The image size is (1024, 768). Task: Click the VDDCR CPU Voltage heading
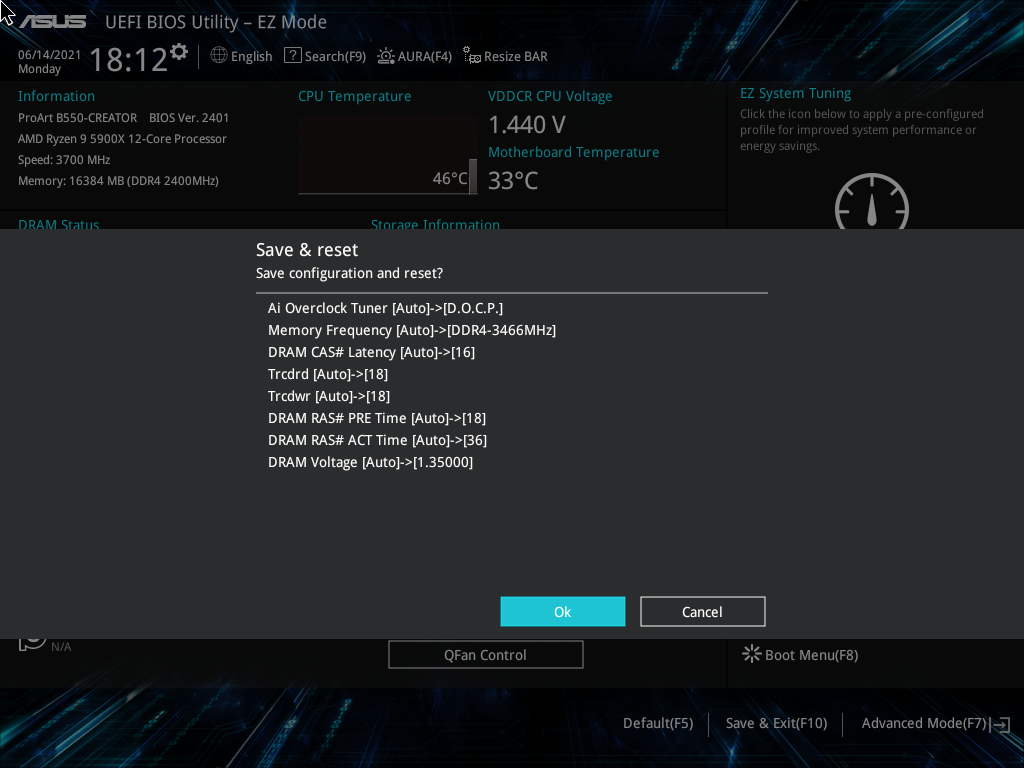(x=550, y=96)
